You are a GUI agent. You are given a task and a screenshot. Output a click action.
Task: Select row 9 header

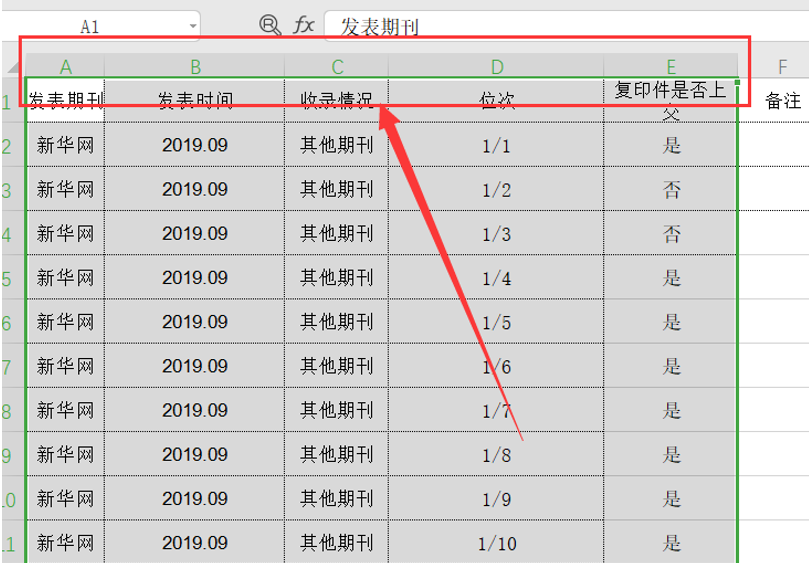pyautogui.click(x=12, y=454)
